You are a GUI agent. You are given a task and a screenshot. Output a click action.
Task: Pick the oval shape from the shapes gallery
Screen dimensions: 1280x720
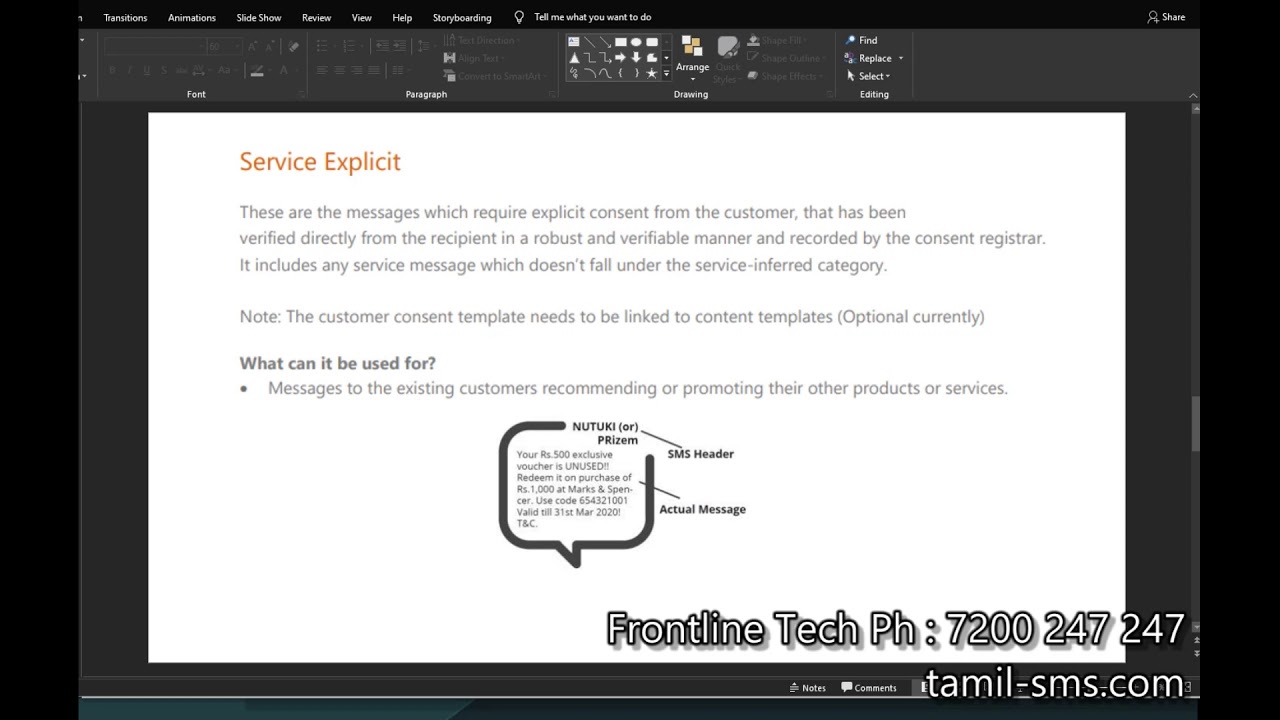636,42
